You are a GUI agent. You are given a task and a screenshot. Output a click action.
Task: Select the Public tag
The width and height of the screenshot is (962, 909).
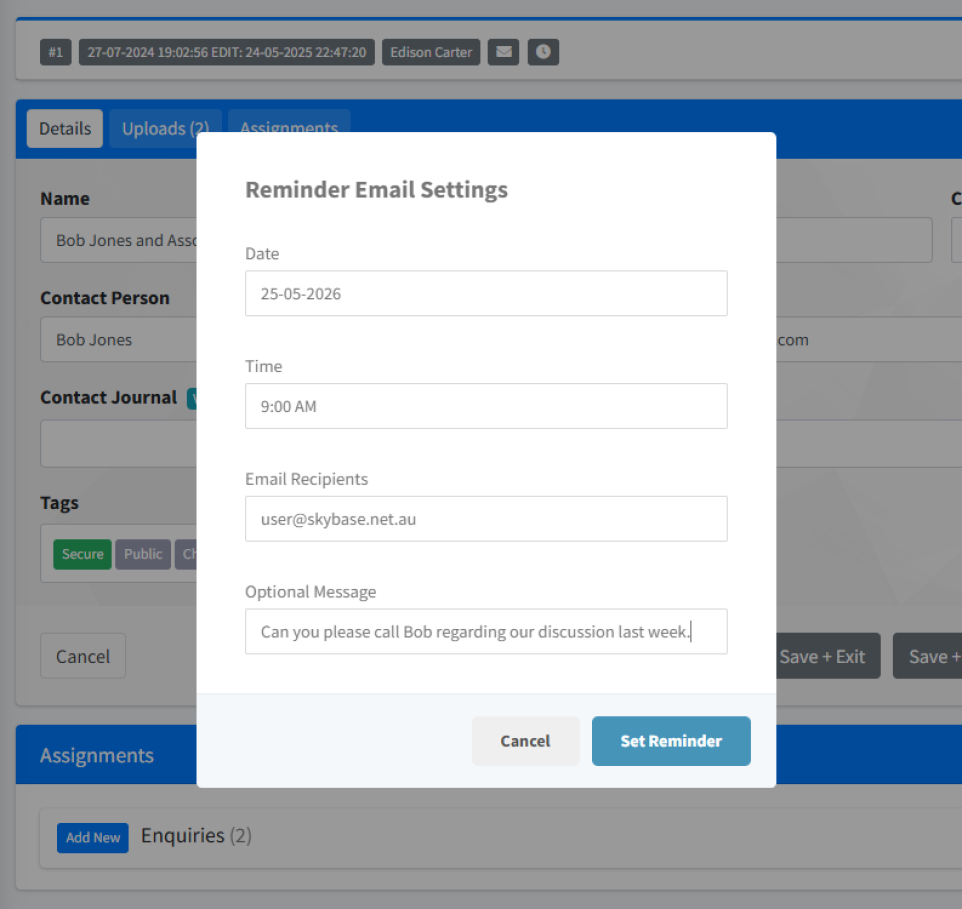point(143,554)
